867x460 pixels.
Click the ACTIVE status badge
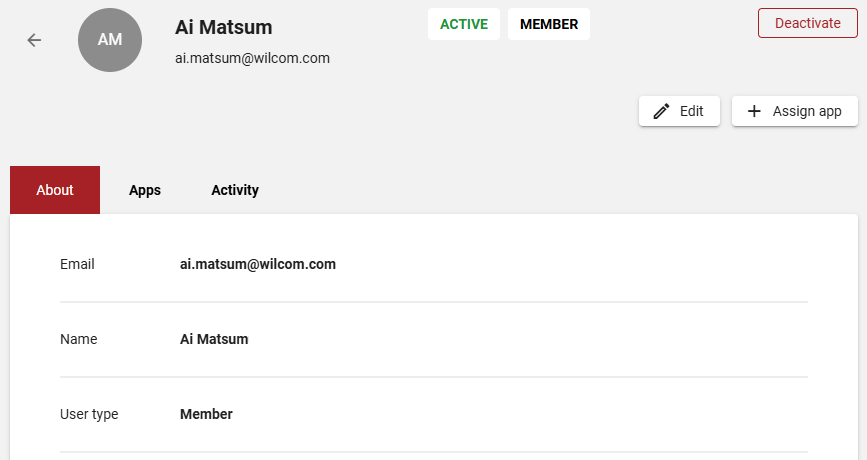pos(464,24)
